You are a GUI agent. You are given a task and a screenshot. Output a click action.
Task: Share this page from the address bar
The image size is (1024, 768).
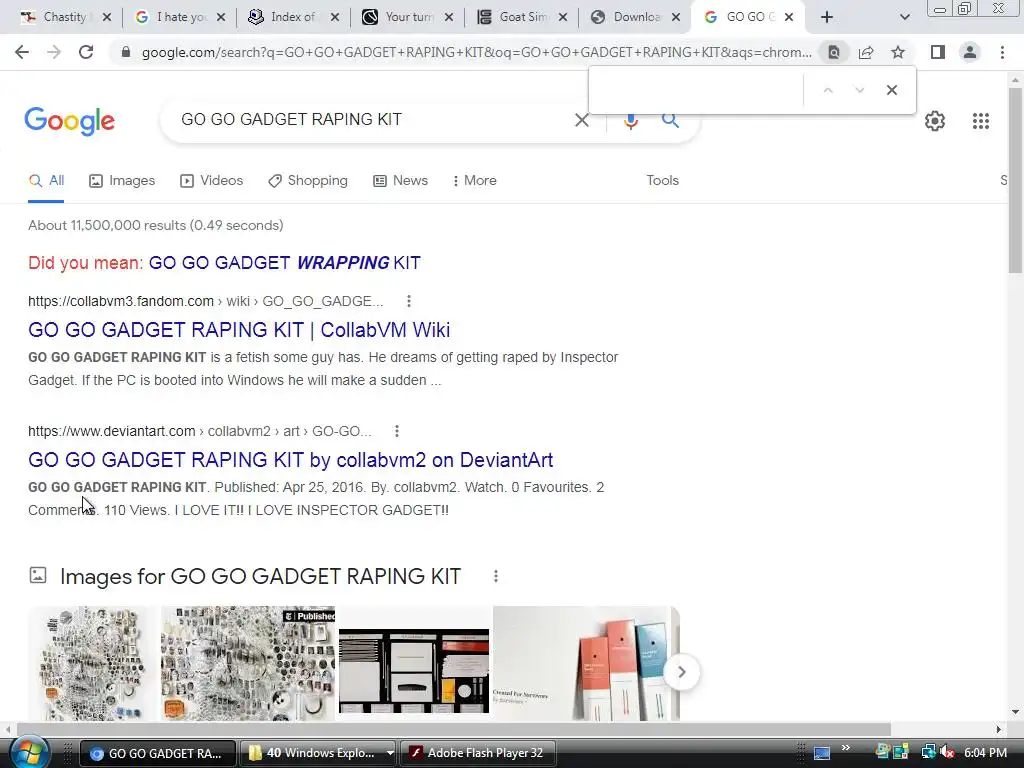(866, 52)
